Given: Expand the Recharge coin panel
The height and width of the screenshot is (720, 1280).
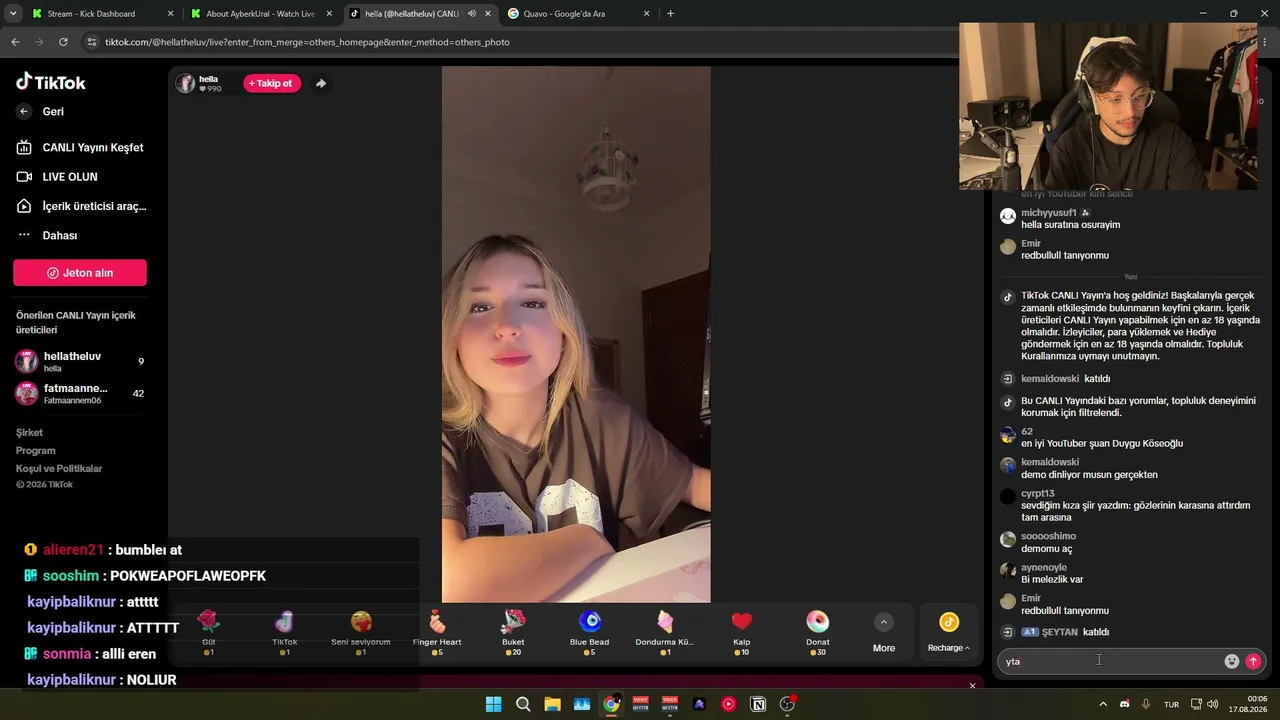Looking at the screenshot, I should pyautogui.click(x=949, y=633).
